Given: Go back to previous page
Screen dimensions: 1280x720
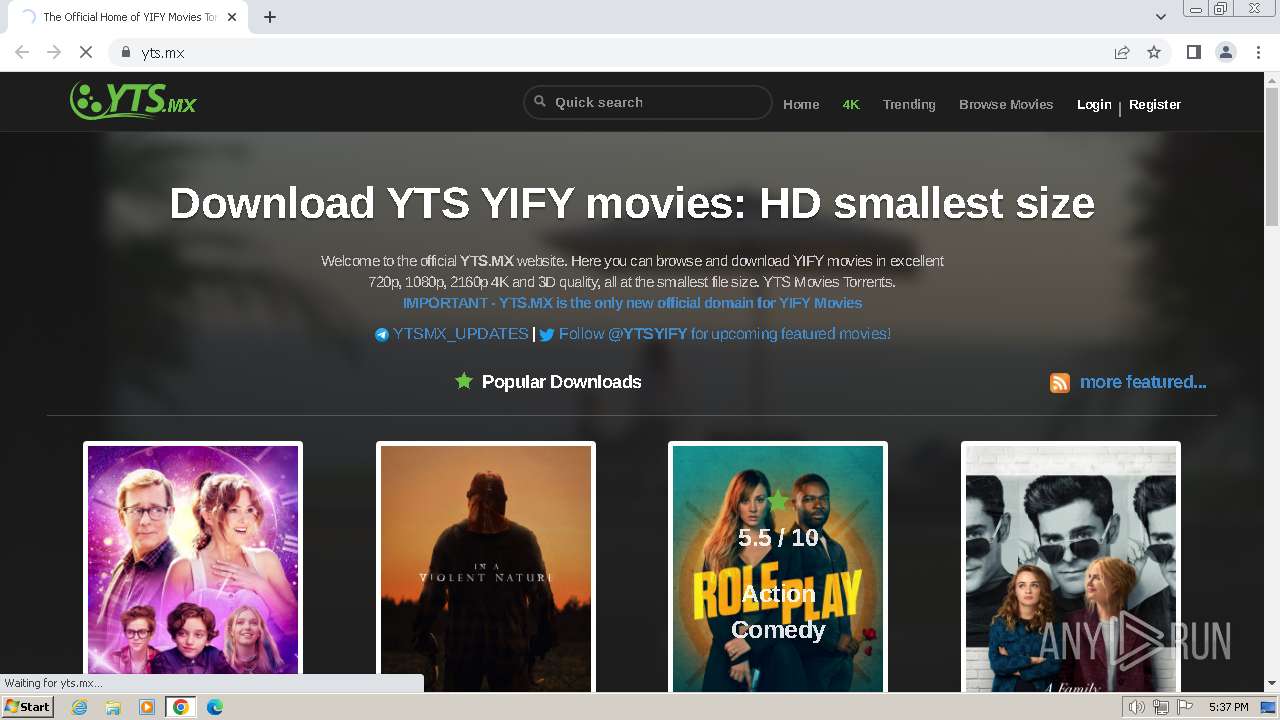Looking at the screenshot, I should (x=22, y=52).
